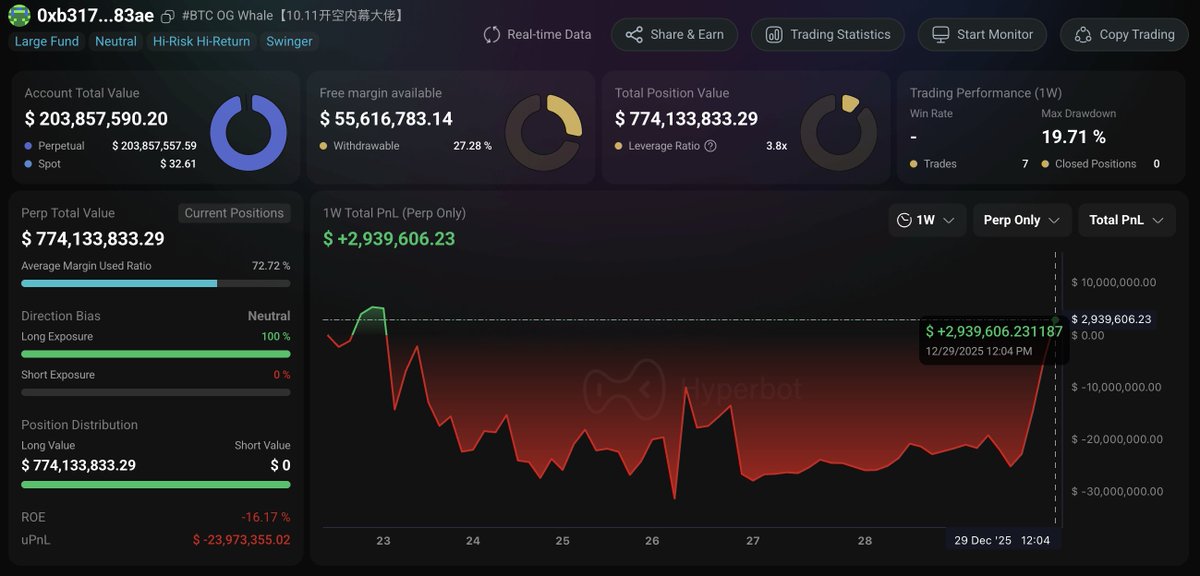Click the Short Value $ 0
This screenshot has width=1200, height=576.
(x=280, y=465)
